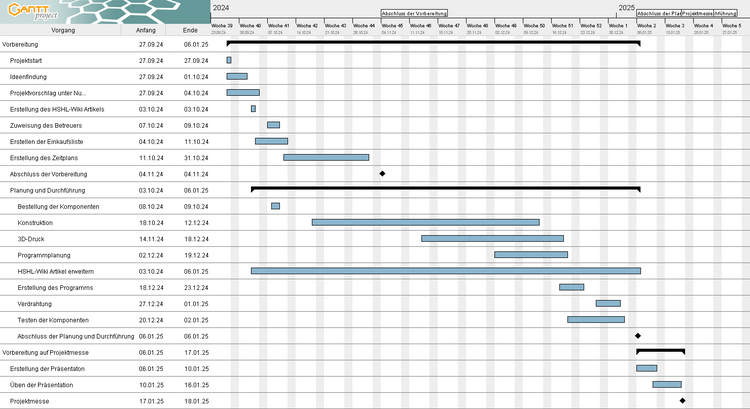Click the Verdrahtung end date cell
Image resolution: width=750 pixels, height=409 pixels.
(195, 303)
